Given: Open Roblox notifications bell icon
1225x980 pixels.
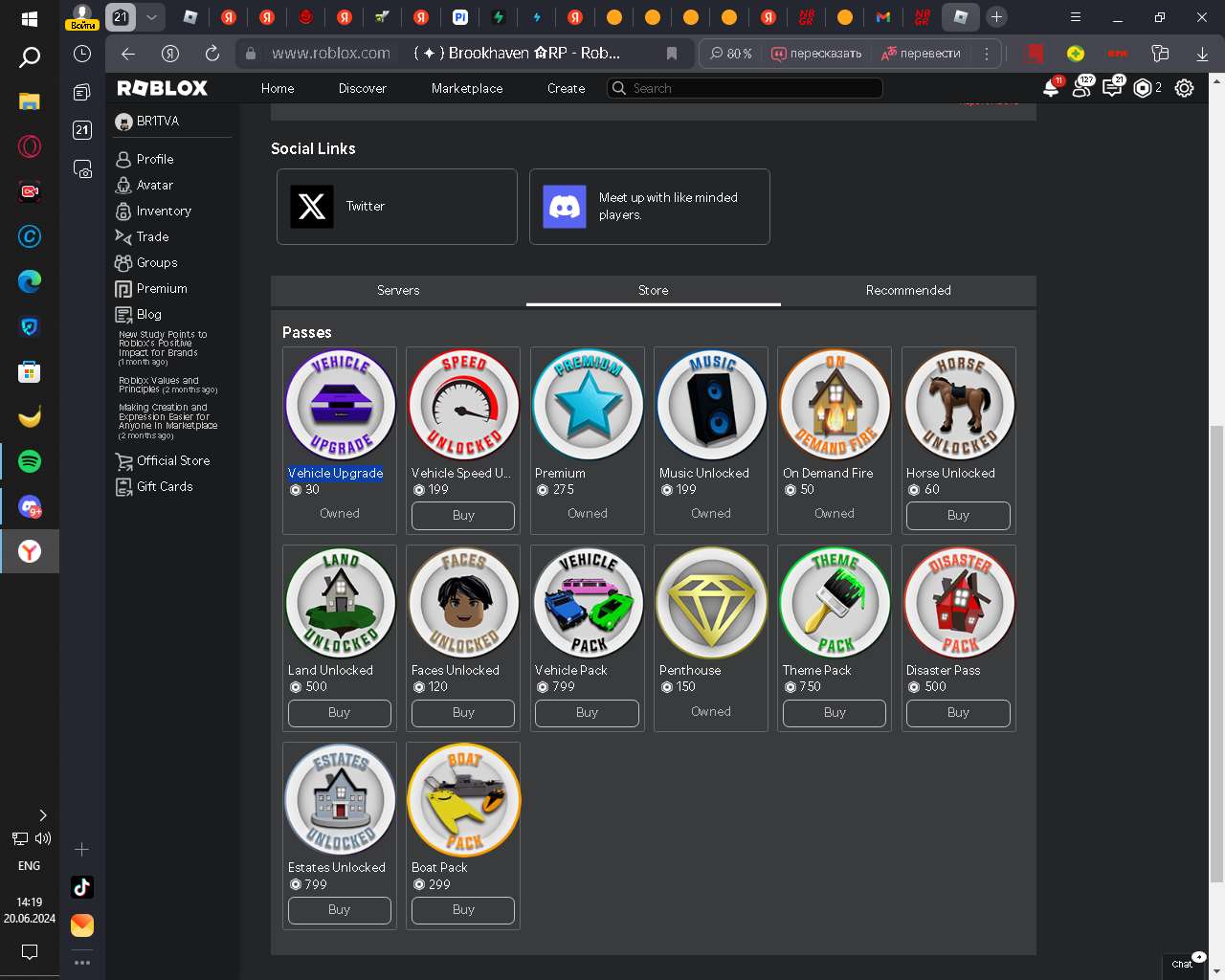Looking at the screenshot, I should click(x=1051, y=88).
